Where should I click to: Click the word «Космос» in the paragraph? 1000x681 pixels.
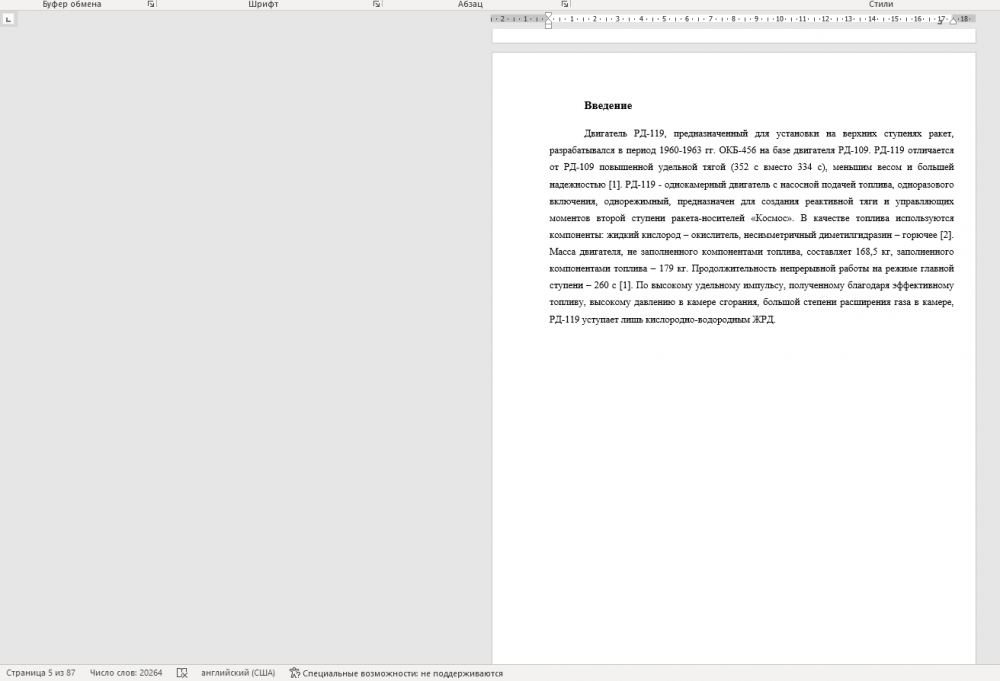coord(772,218)
